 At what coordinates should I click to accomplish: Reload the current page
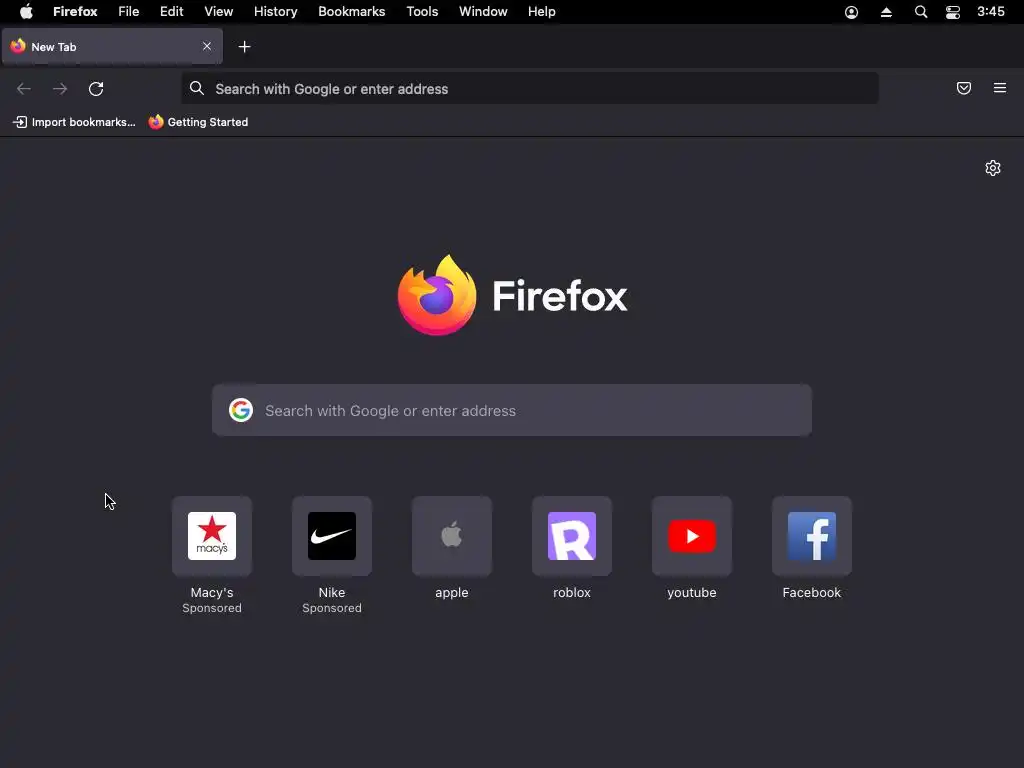96,88
